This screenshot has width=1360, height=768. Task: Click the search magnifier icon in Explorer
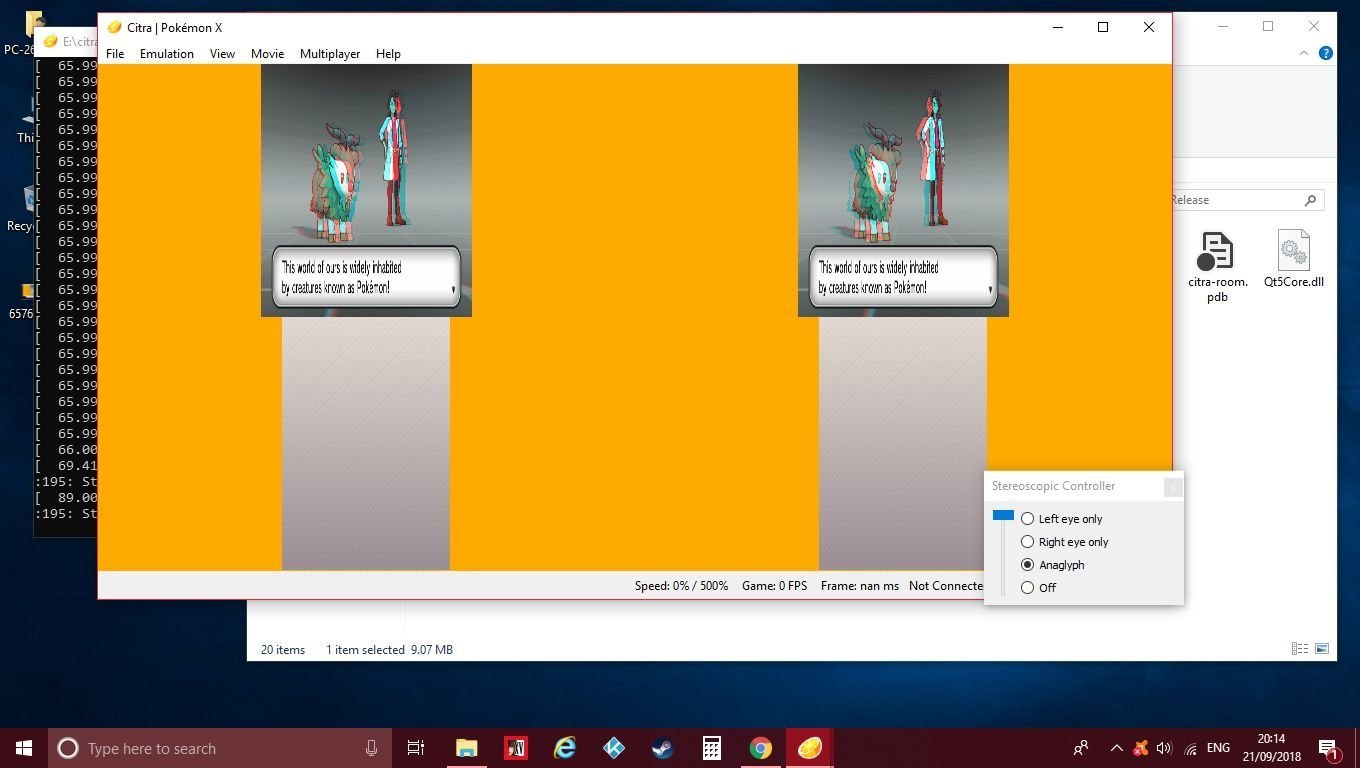[x=1310, y=200]
